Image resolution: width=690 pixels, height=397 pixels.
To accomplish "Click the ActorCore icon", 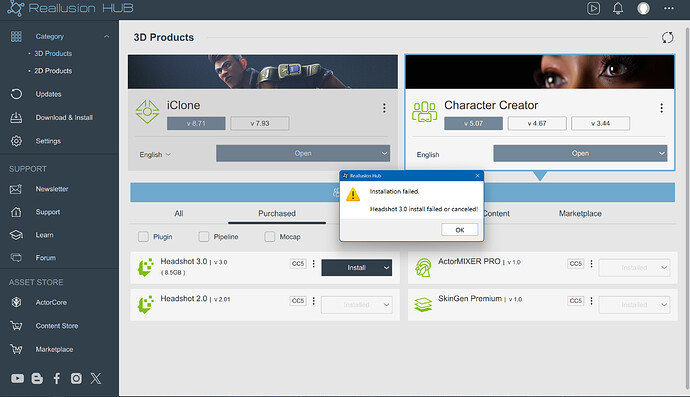I will point(16,302).
